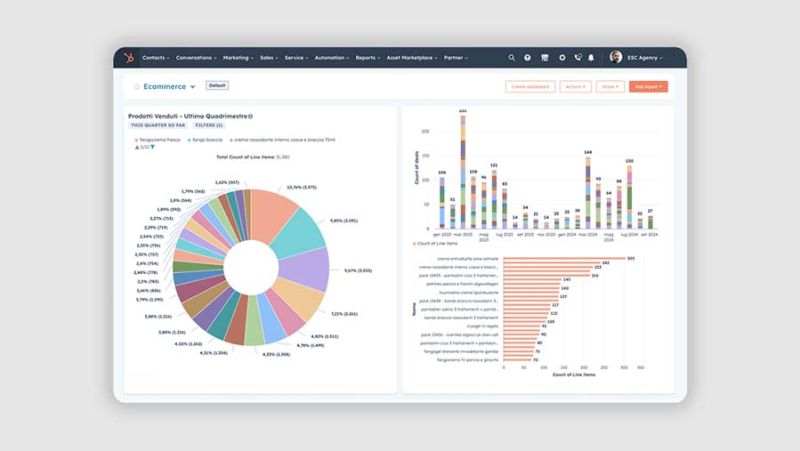The width and height of the screenshot is (800, 451).
Task: Click the HubSpot sprocket logo
Action: point(129,58)
